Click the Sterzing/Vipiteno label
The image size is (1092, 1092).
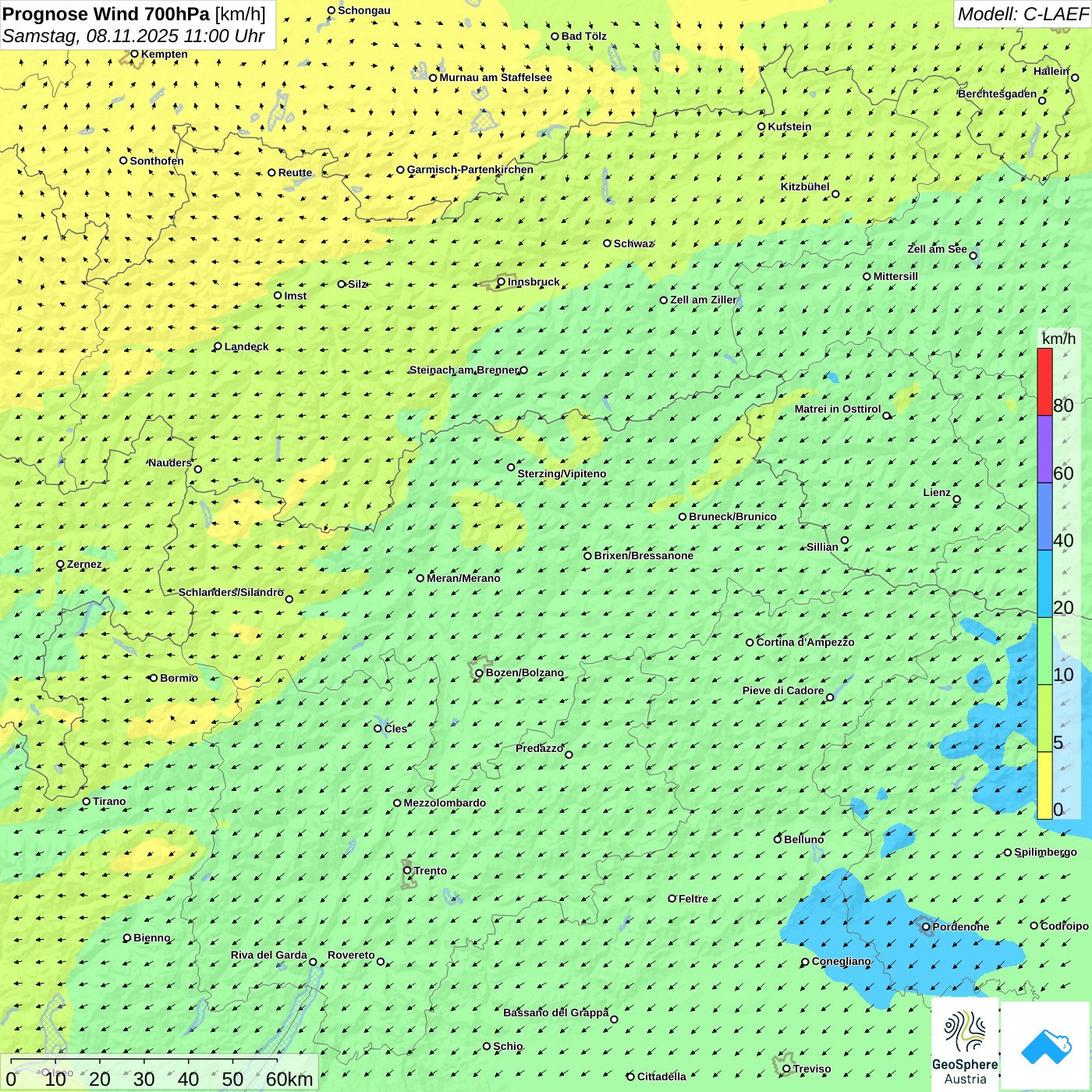(x=562, y=473)
